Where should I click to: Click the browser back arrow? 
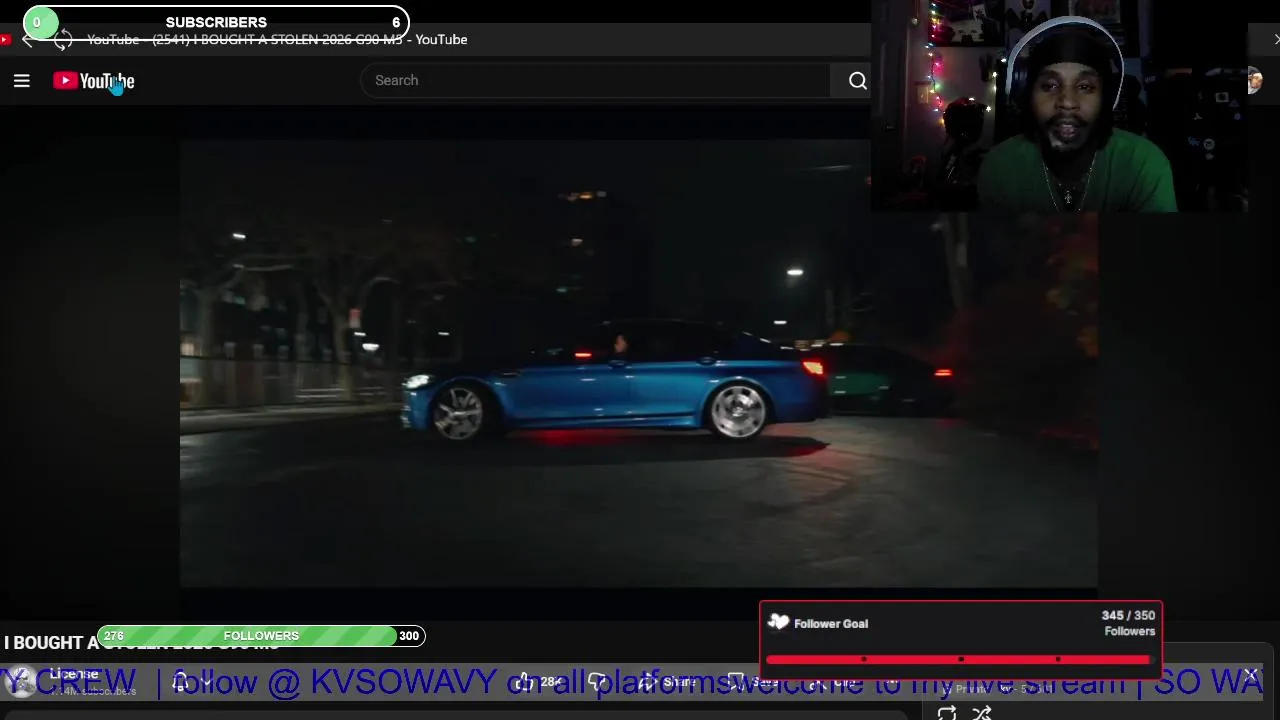(28, 40)
